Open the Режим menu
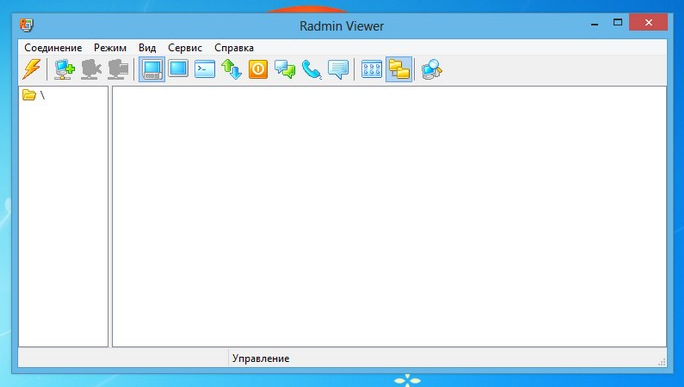Image resolution: width=684 pixels, height=387 pixels. (110, 48)
